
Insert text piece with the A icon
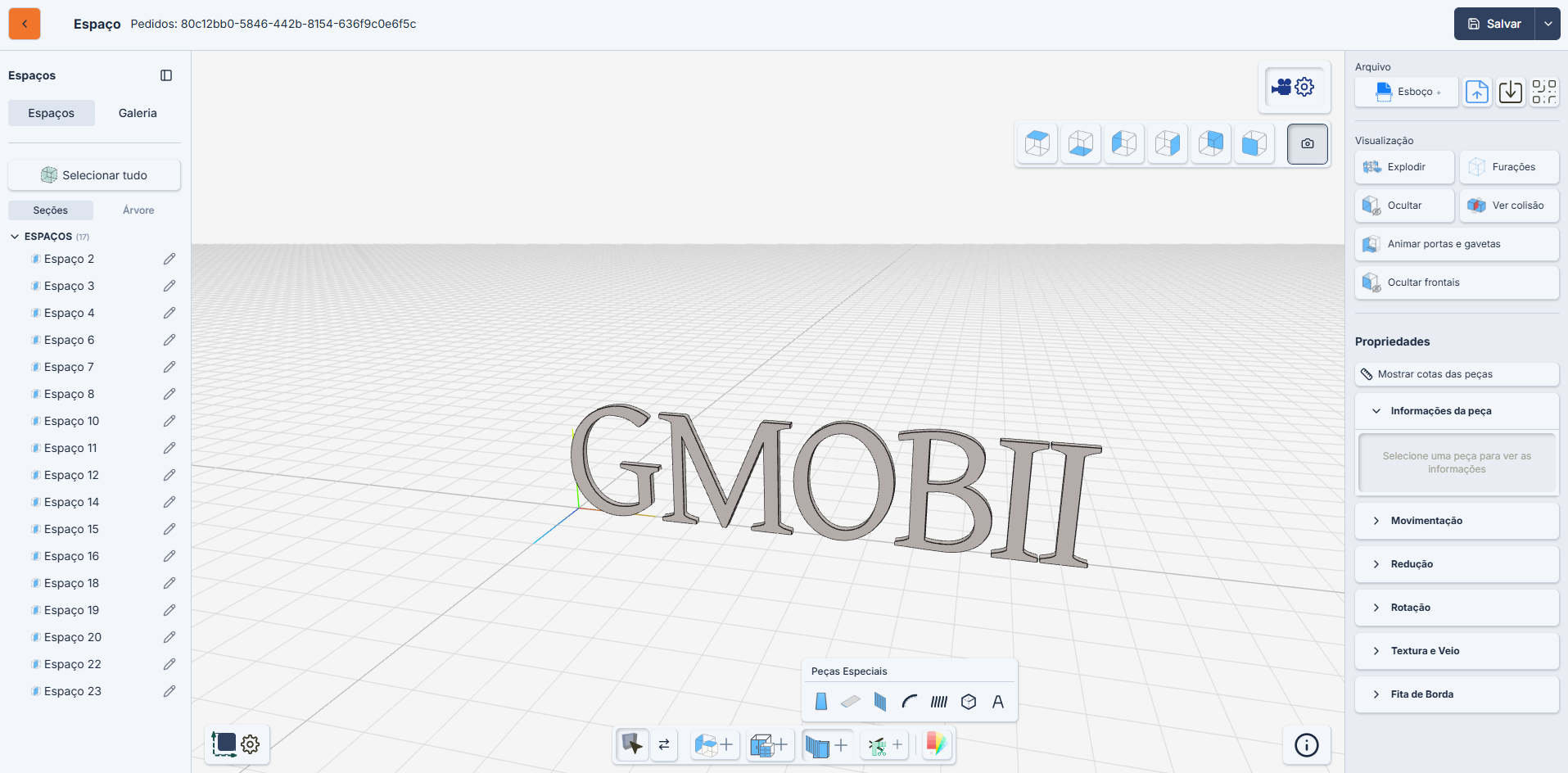click(998, 702)
